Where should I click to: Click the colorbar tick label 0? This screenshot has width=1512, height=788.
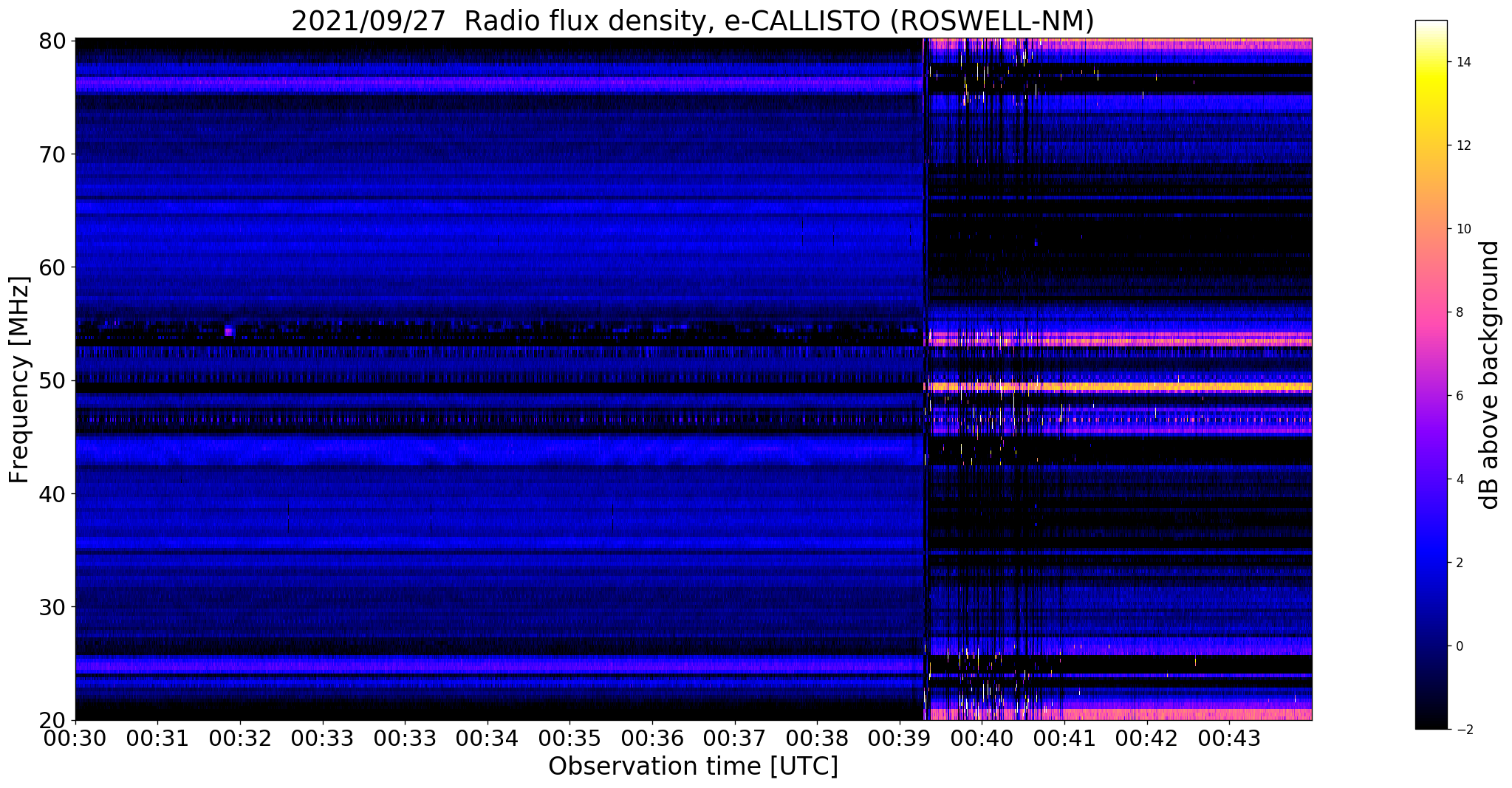click(x=1460, y=646)
